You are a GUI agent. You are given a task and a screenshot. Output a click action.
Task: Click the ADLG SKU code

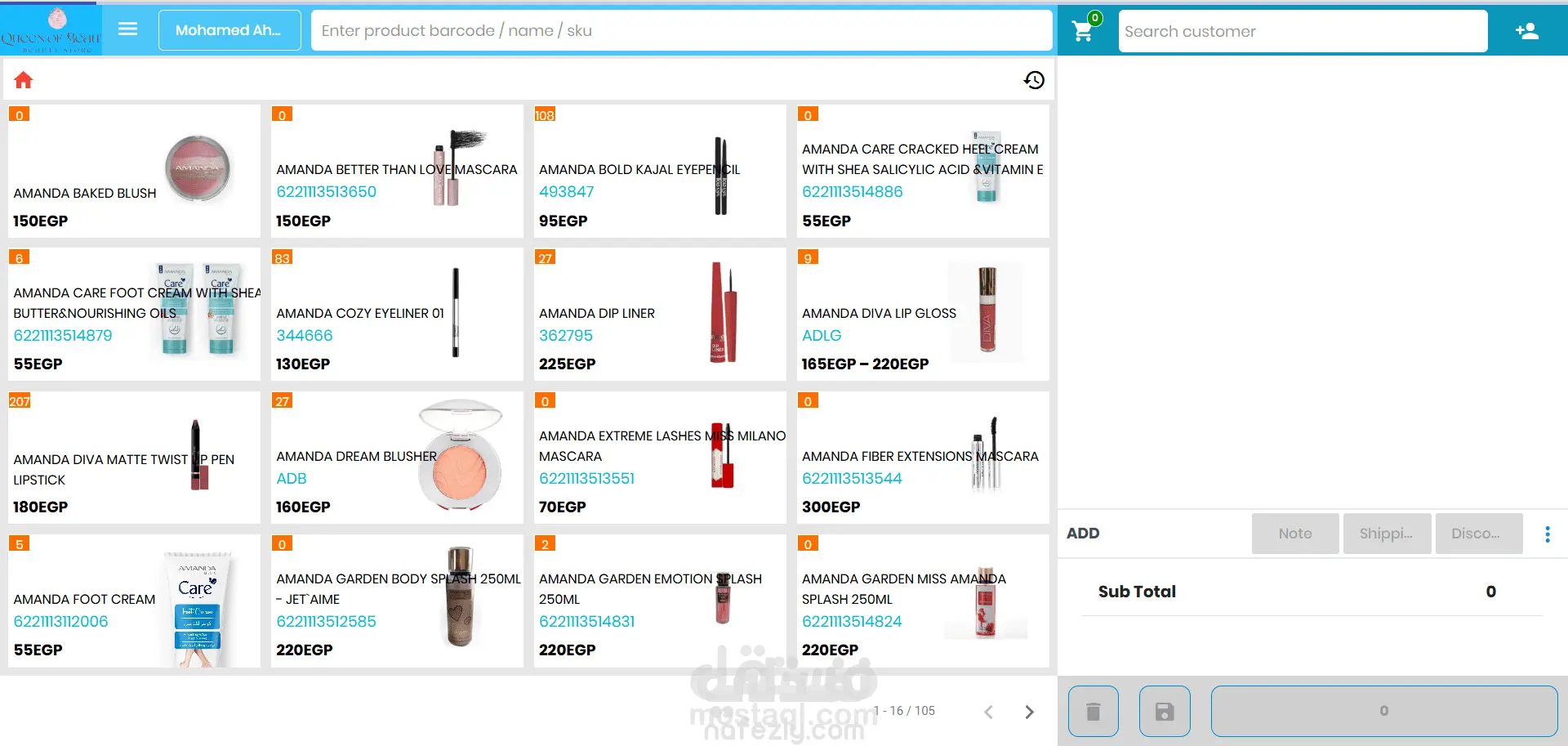tap(822, 335)
